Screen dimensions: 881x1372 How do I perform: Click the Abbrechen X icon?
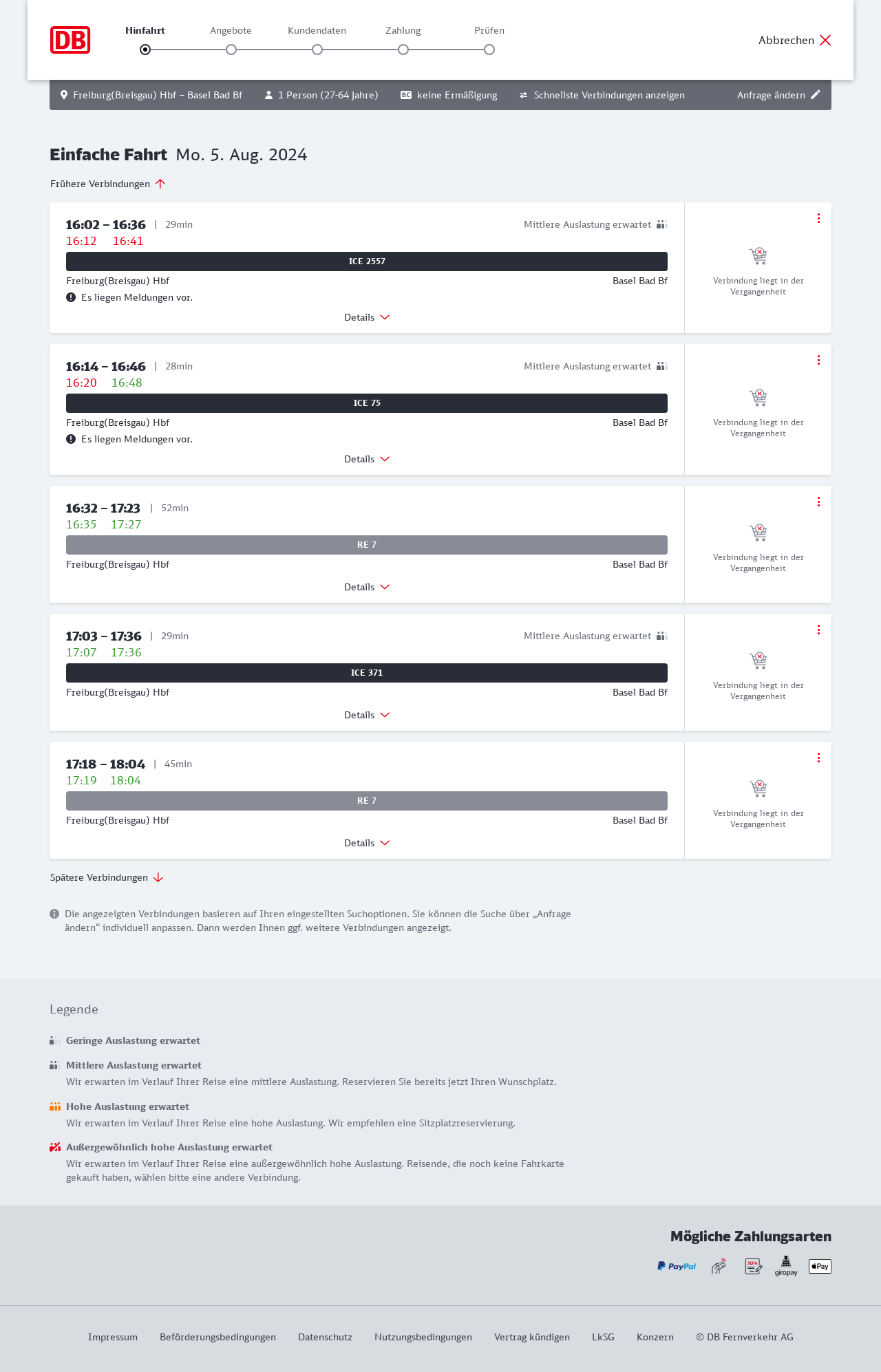[x=825, y=40]
